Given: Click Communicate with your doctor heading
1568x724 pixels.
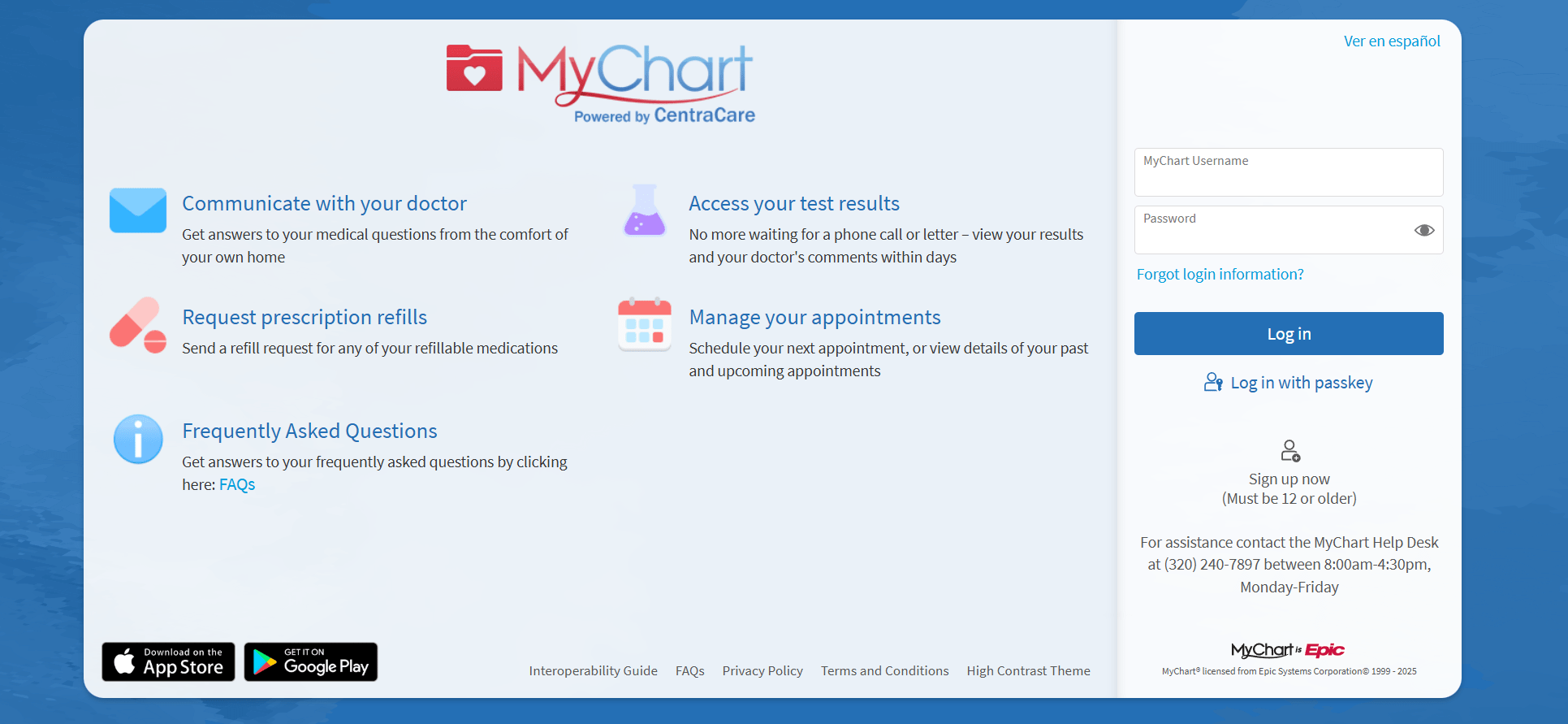Looking at the screenshot, I should (325, 204).
